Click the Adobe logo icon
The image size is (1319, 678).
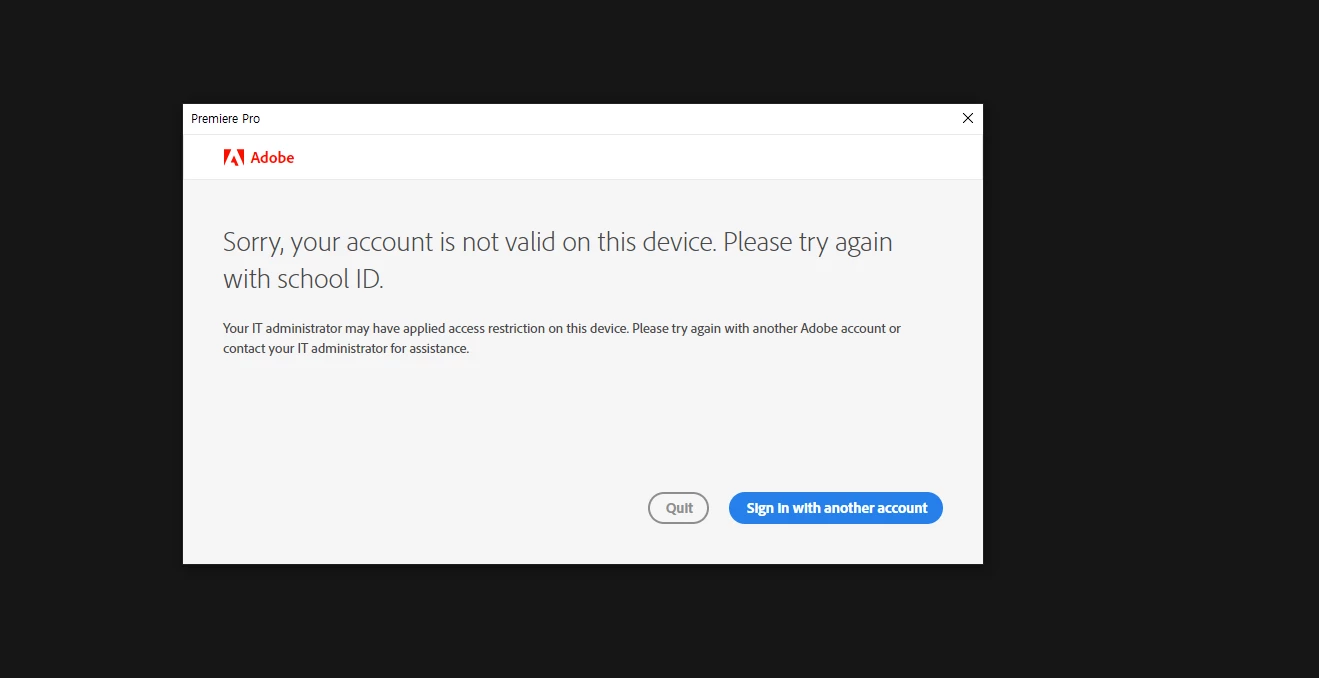[x=234, y=157]
